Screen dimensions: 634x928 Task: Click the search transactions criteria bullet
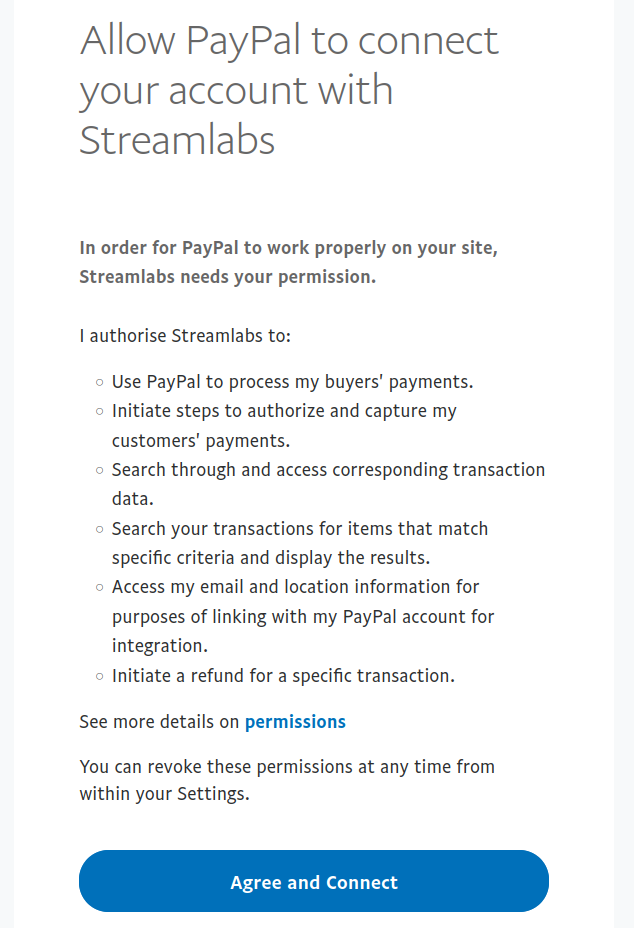tap(300, 543)
